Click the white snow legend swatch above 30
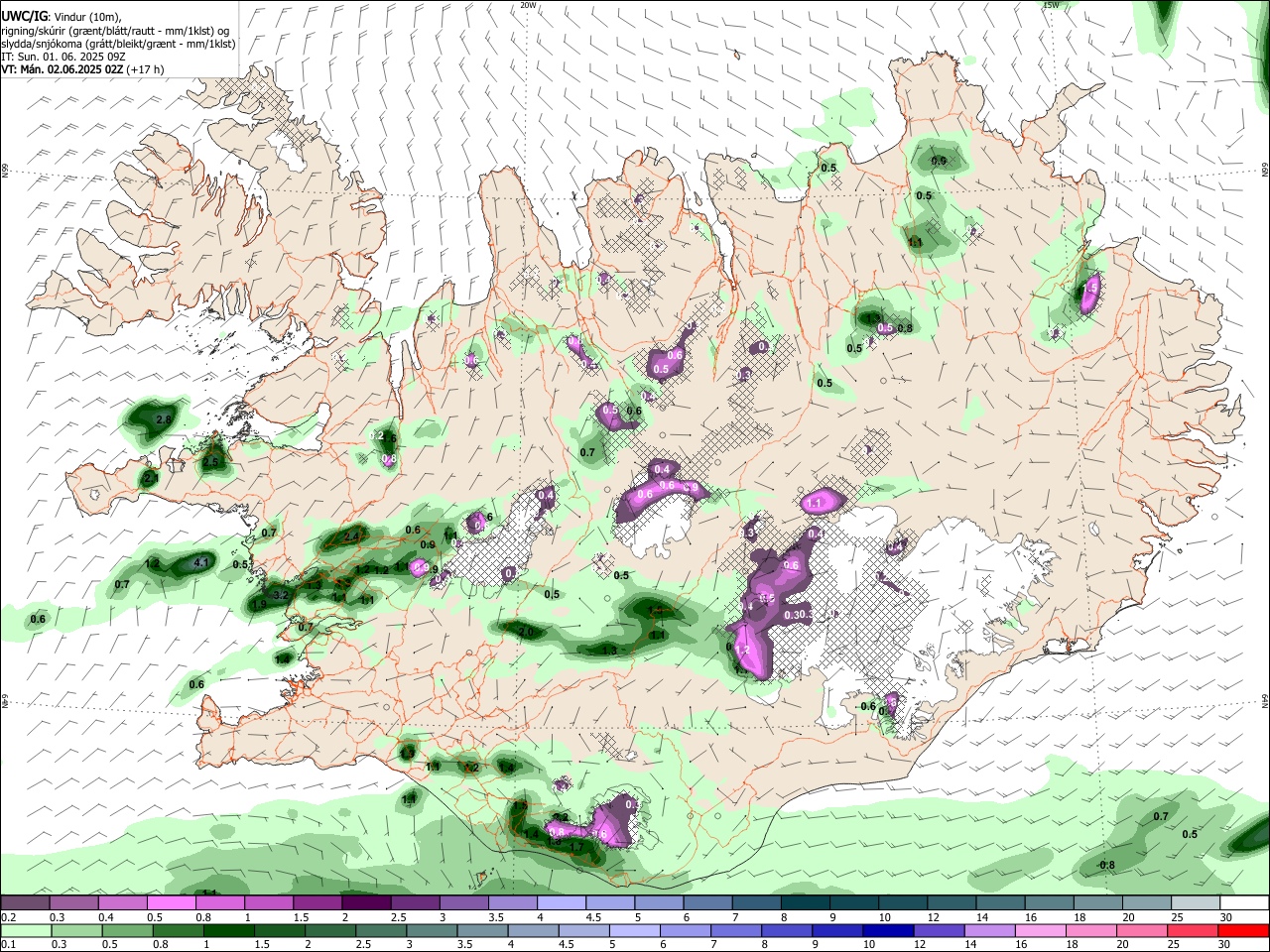The width and height of the screenshot is (1270, 952). 1245,903
